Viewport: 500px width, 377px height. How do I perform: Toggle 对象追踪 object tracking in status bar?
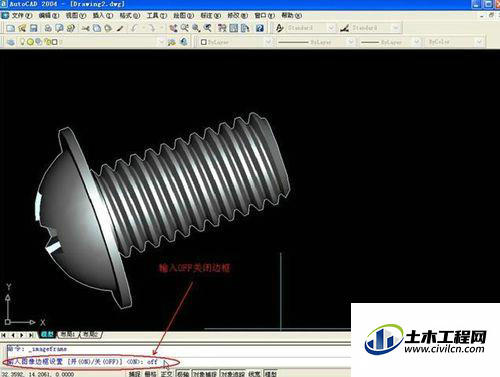pyautogui.click(x=233, y=374)
